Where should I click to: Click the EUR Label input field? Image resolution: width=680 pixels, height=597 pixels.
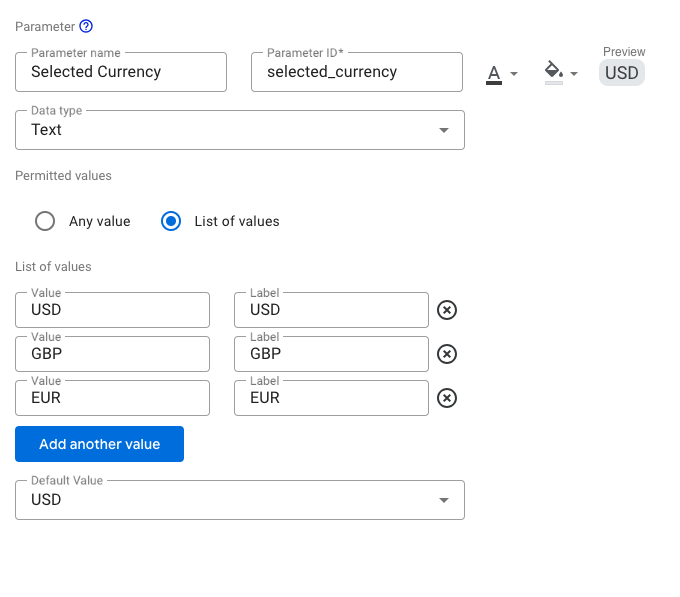coord(331,398)
